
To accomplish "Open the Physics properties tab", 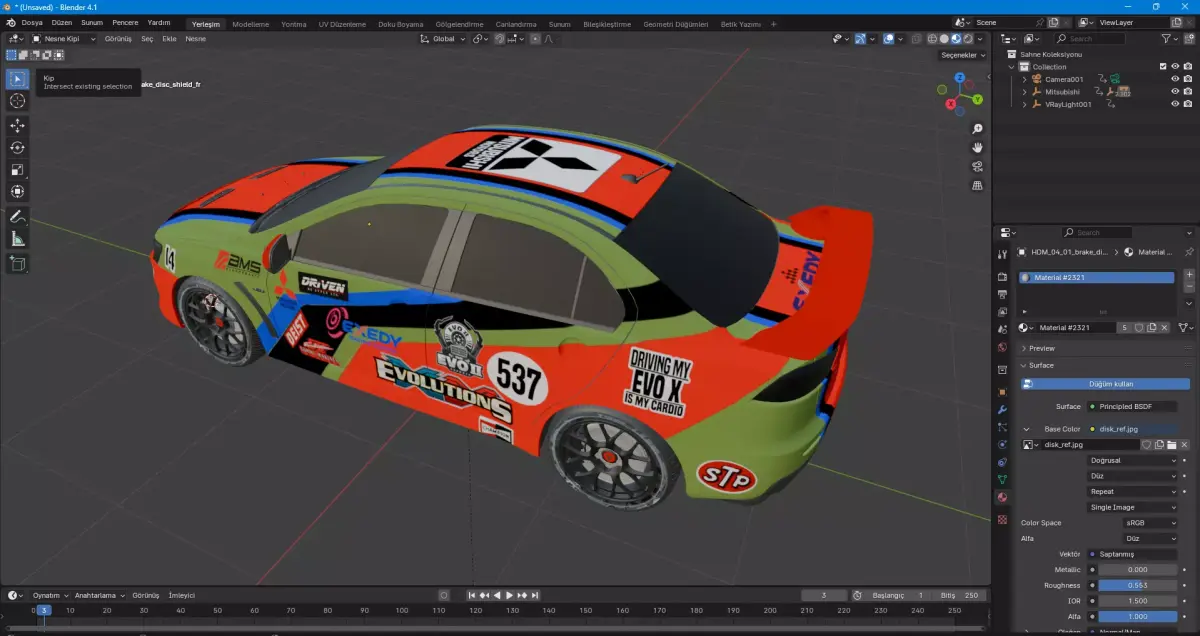I will [x=1002, y=444].
